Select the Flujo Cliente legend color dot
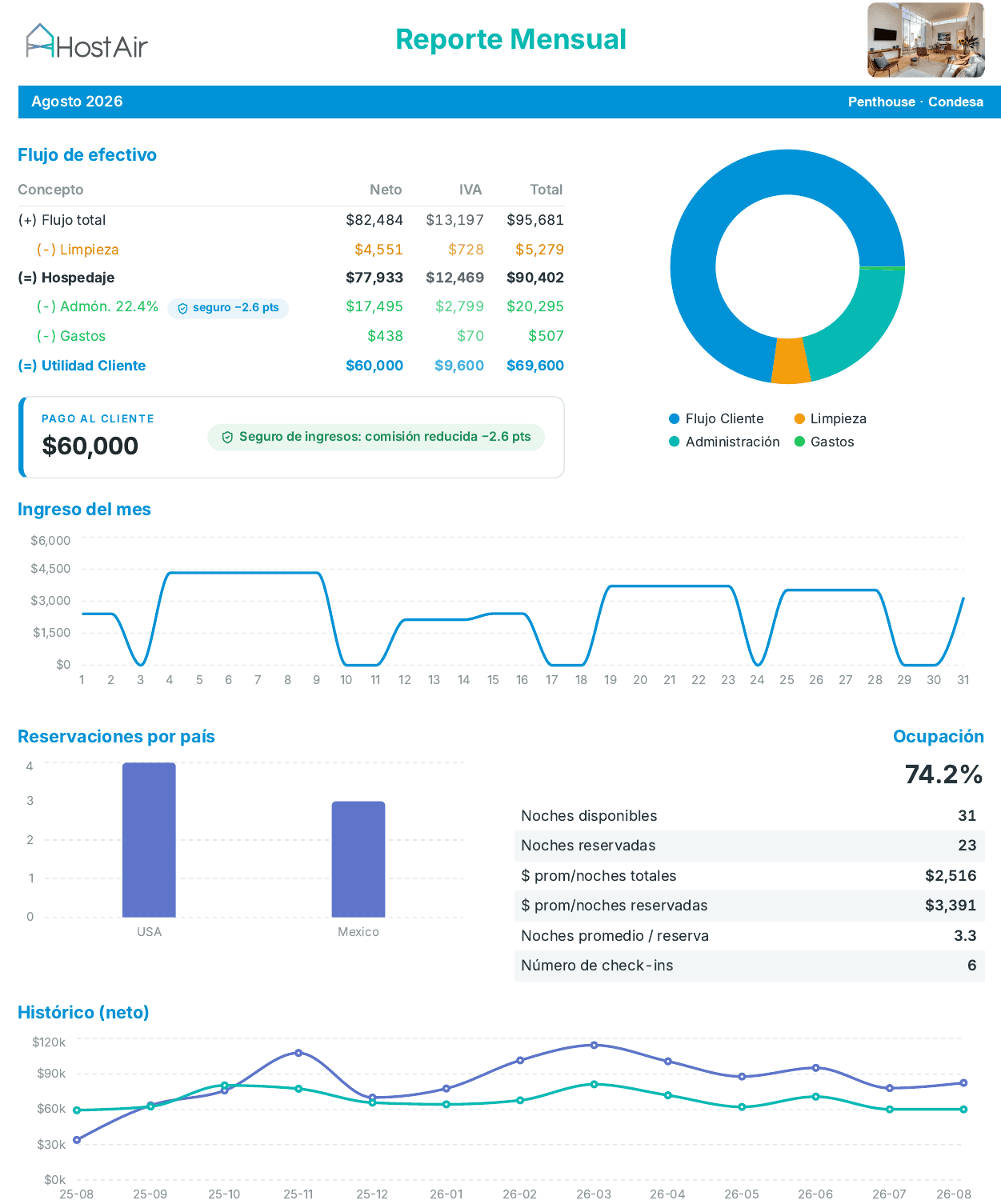1001x1204 pixels. 675,418
